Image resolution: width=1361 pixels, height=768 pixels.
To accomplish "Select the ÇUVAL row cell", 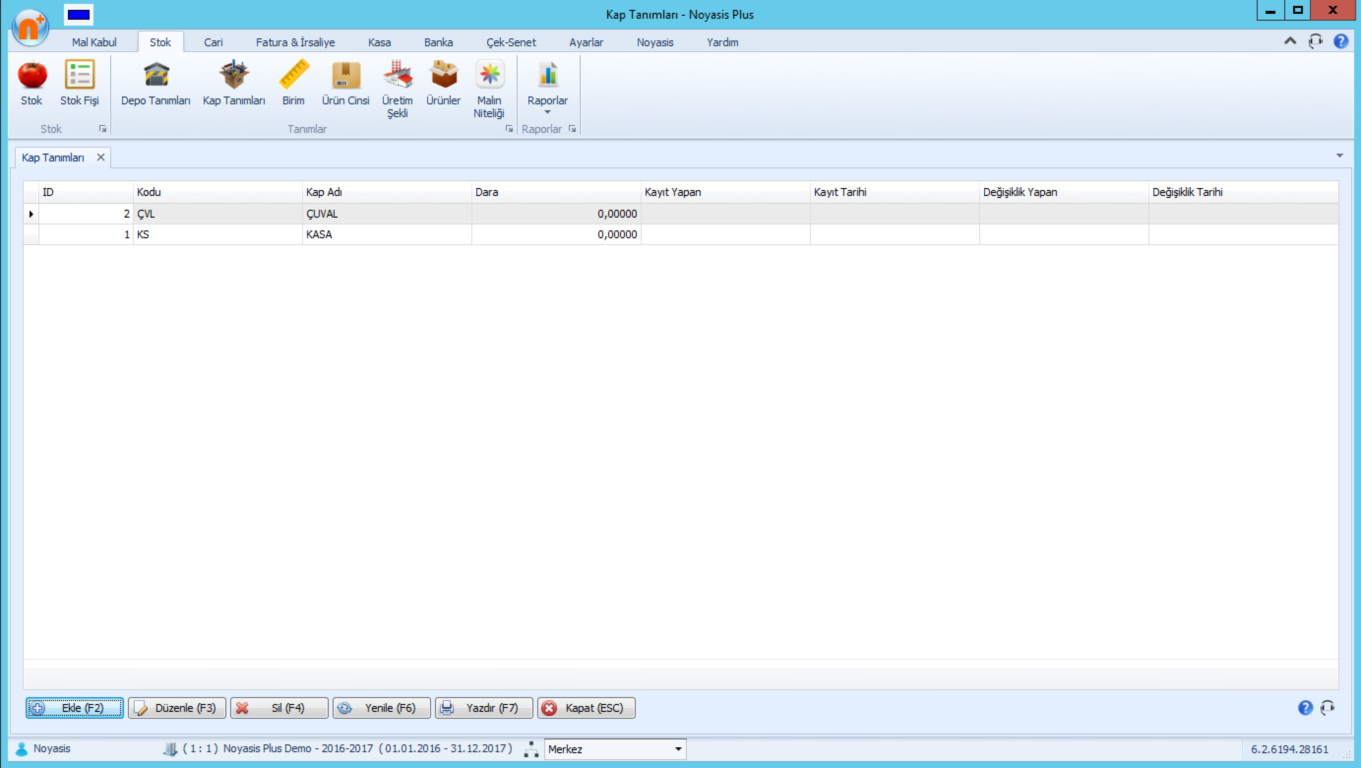I will (x=387, y=214).
